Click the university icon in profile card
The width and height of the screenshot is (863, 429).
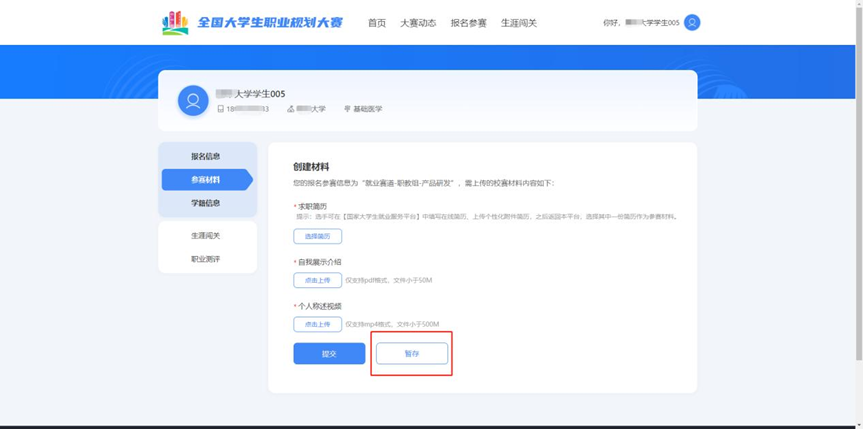pos(291,109)
